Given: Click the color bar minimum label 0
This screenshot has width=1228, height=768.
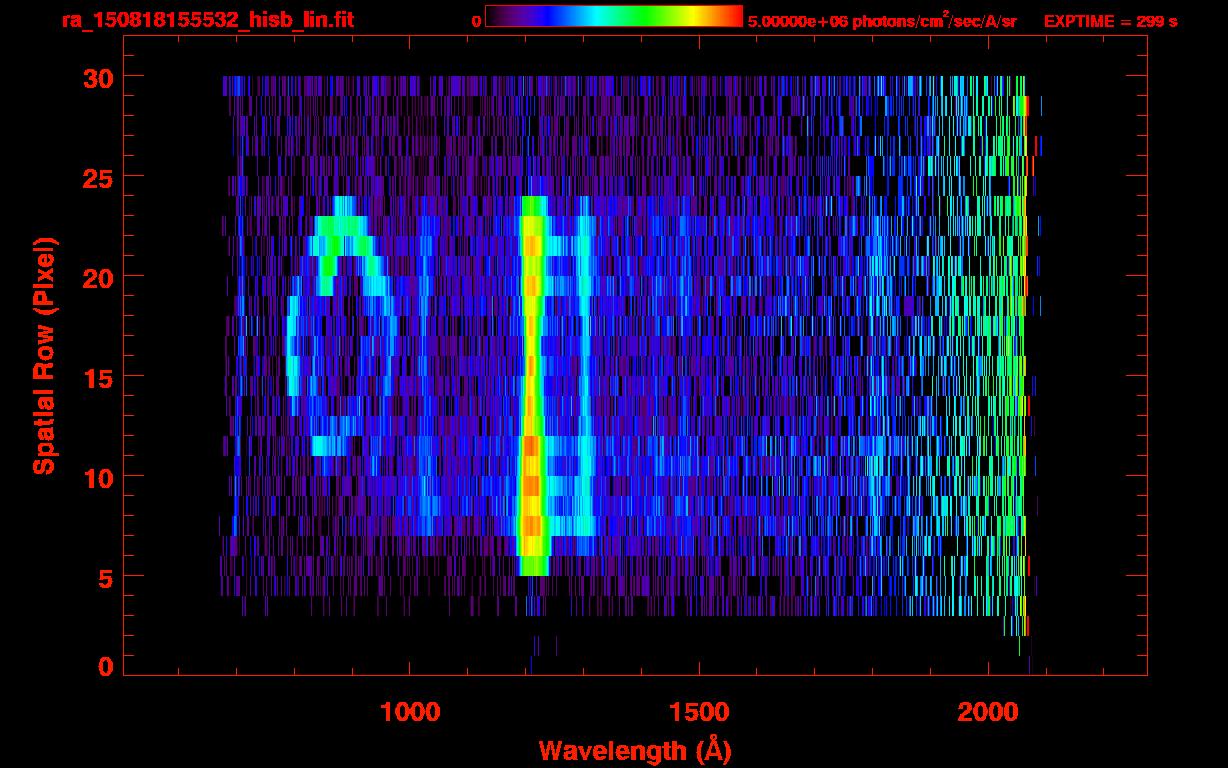Looking at the screenshot, I should [476, 21].
